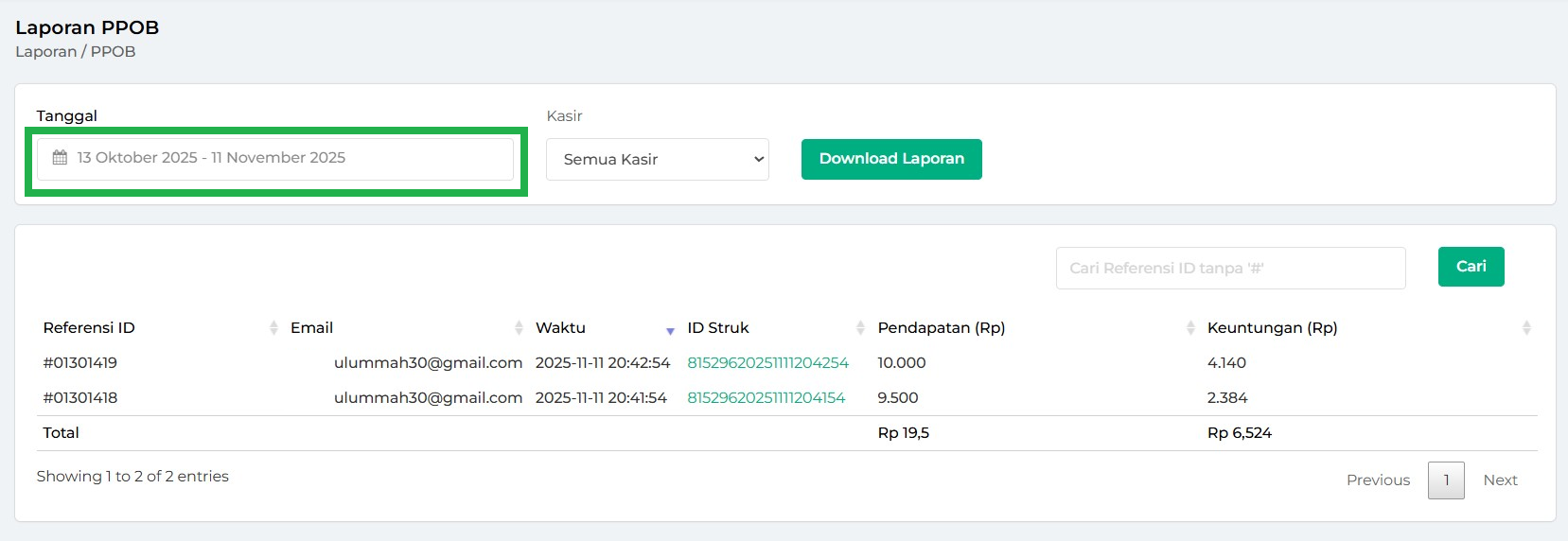Select page 1 in pagination
The height and width of the screenshot is (541, 1568).
click(x=1446, y=480)
